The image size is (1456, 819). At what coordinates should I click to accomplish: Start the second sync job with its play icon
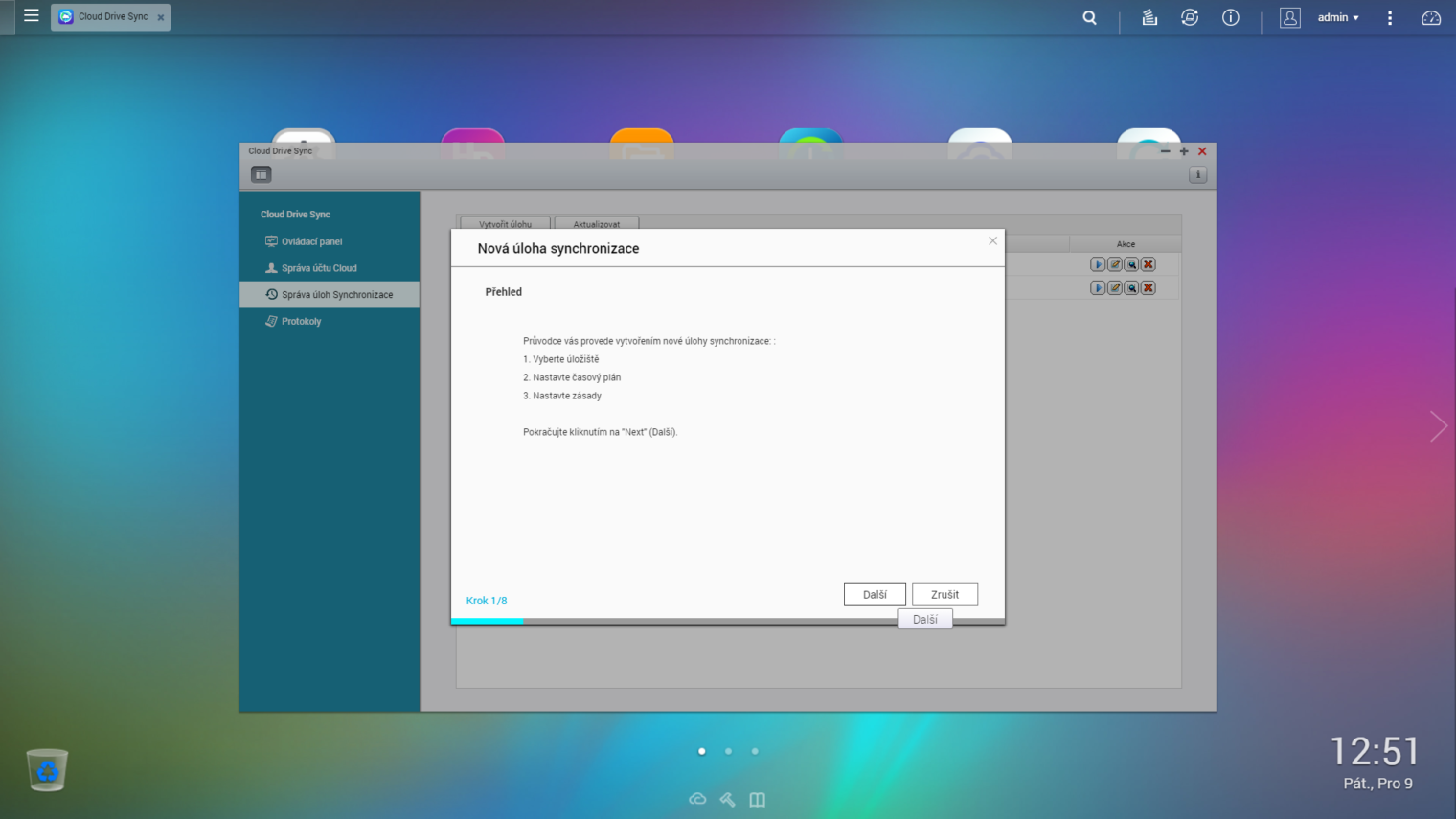coord(1098,287)
